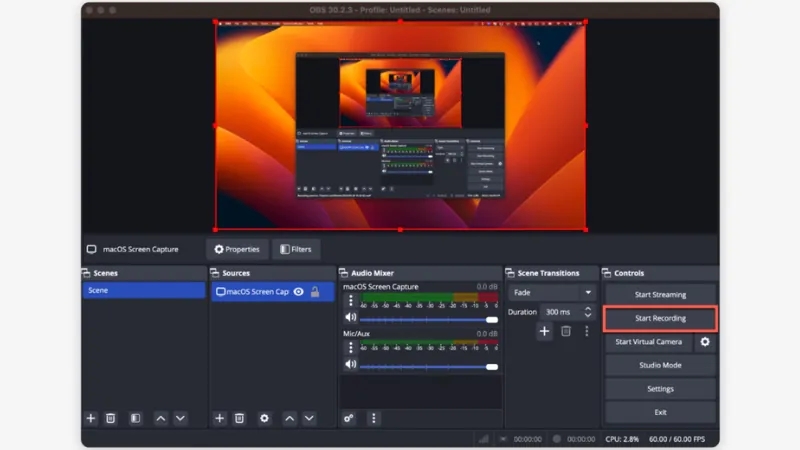
Task: Click the CPU: 2.8% status text
Action: pos(622,439)
